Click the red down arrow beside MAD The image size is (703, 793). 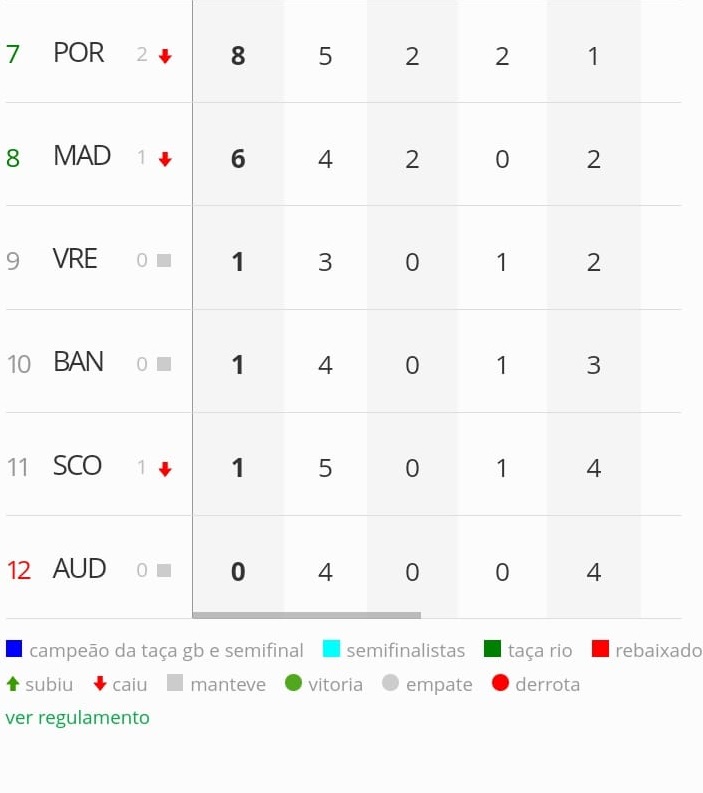tap(165, 159)
